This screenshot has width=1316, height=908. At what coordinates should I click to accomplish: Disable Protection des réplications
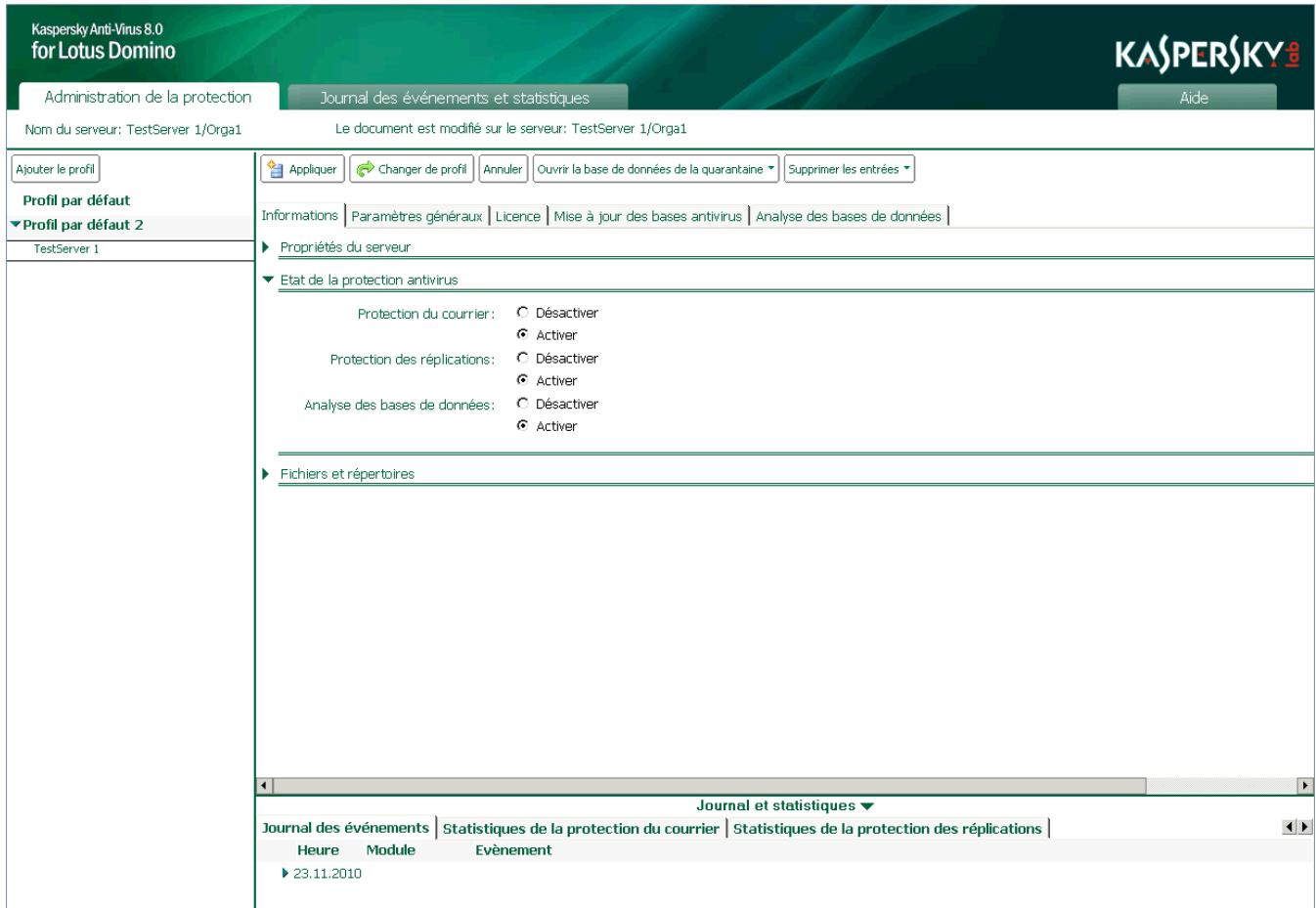click(523, 358)
